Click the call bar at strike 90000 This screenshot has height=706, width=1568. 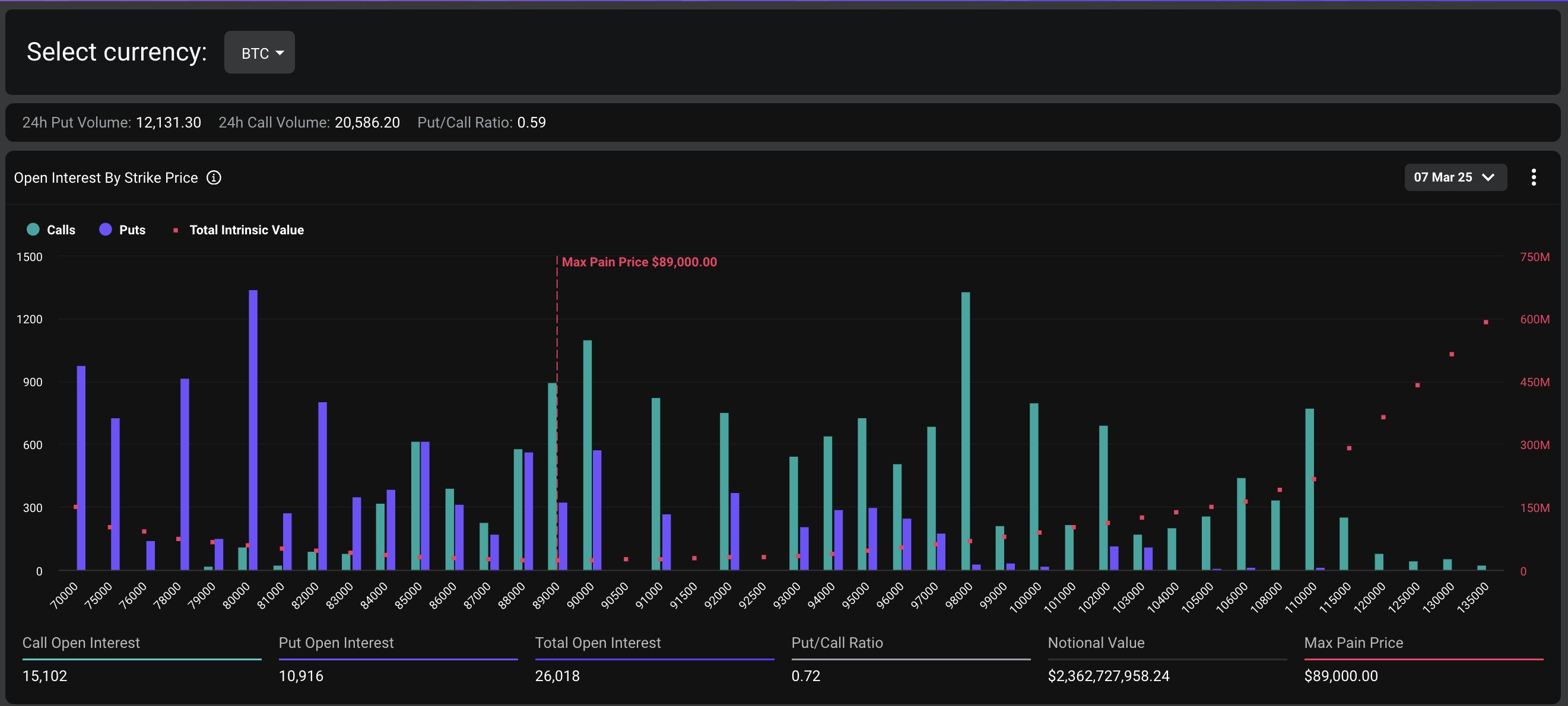[x=588, y=456]
